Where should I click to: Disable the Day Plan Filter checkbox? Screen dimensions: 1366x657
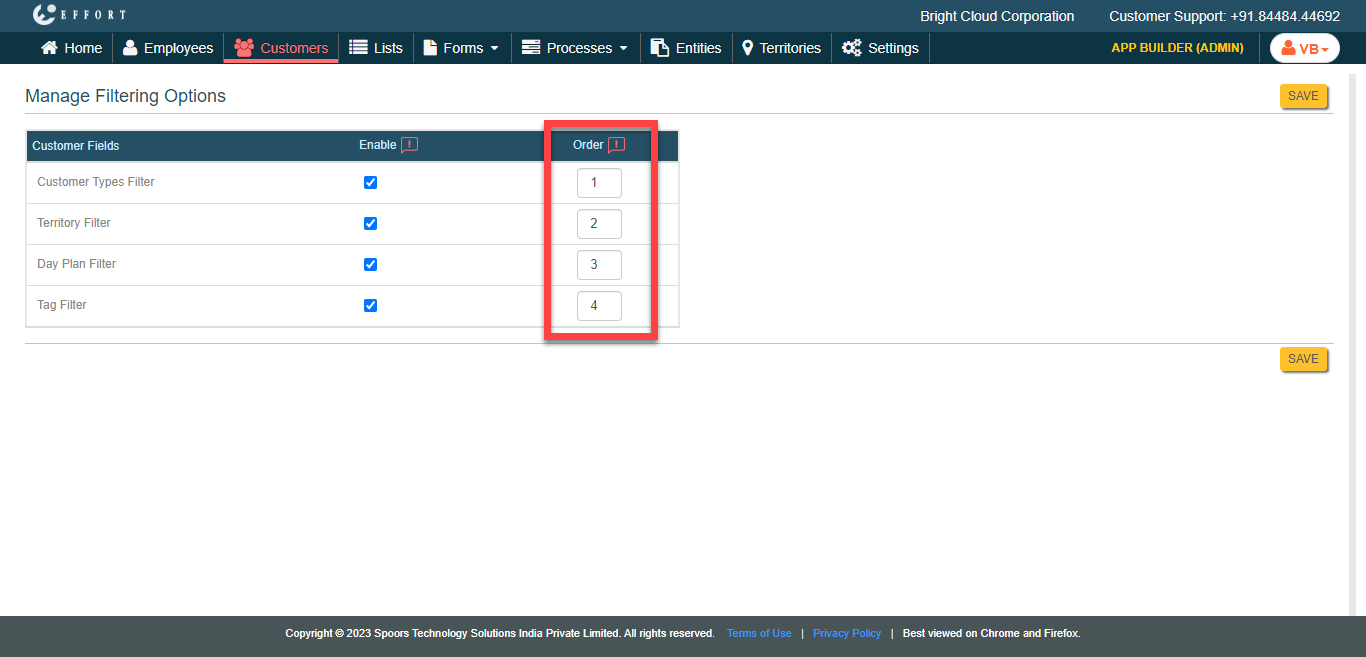click(370, 265)
